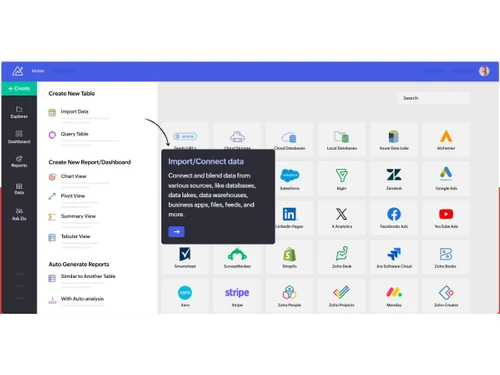Viewport: 500px width, 375px height.
Task: Select the Jira Software Cloud connector
Action: pos(394,257)
